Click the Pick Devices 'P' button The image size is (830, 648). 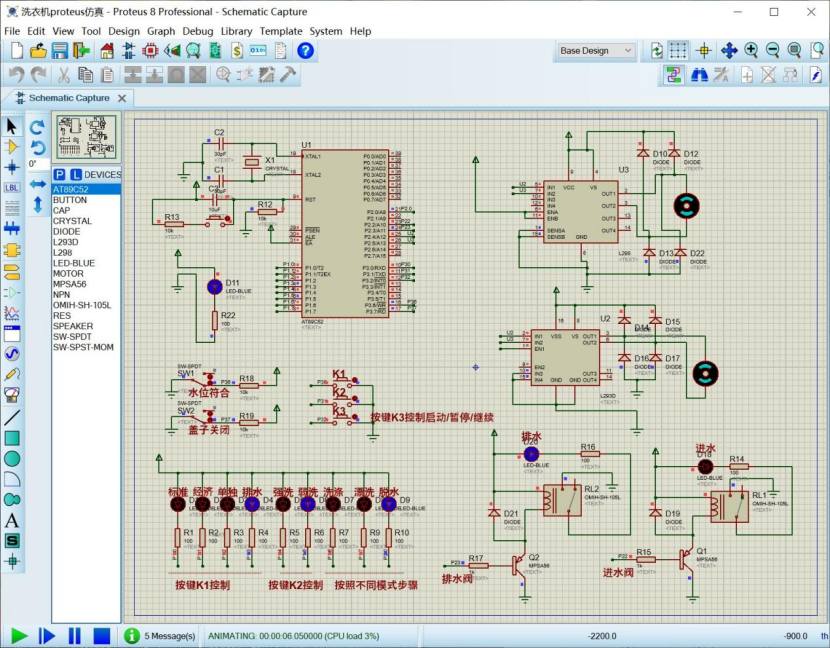click(59, 174)
